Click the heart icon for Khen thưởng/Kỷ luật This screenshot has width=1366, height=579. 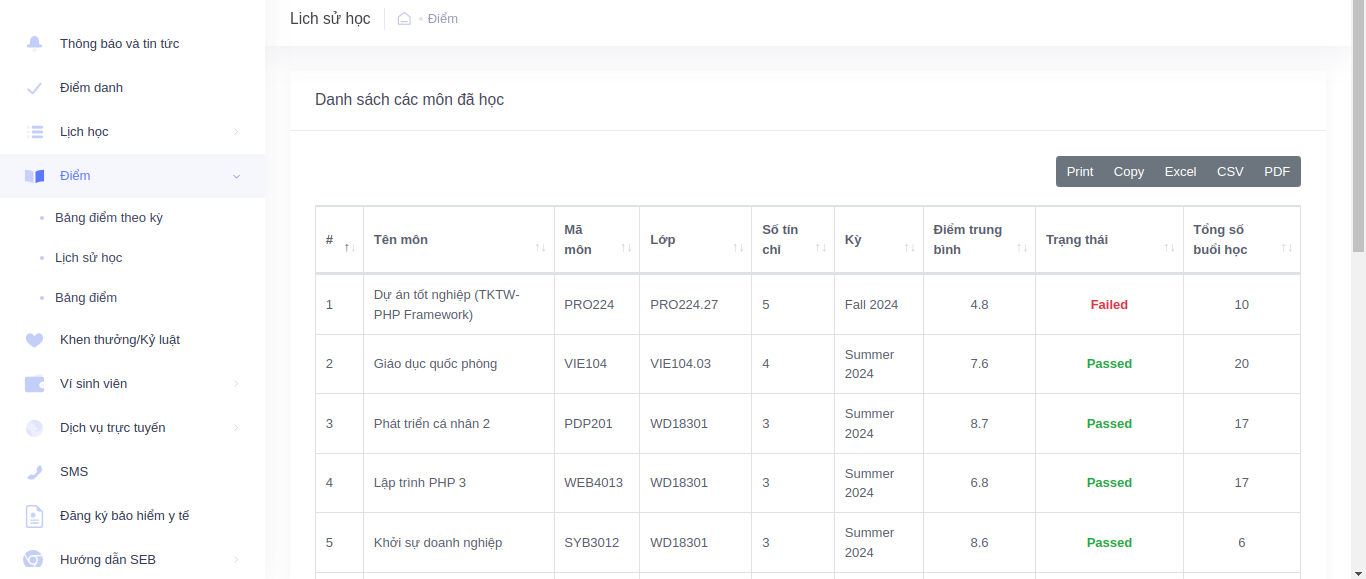(35, 340)
